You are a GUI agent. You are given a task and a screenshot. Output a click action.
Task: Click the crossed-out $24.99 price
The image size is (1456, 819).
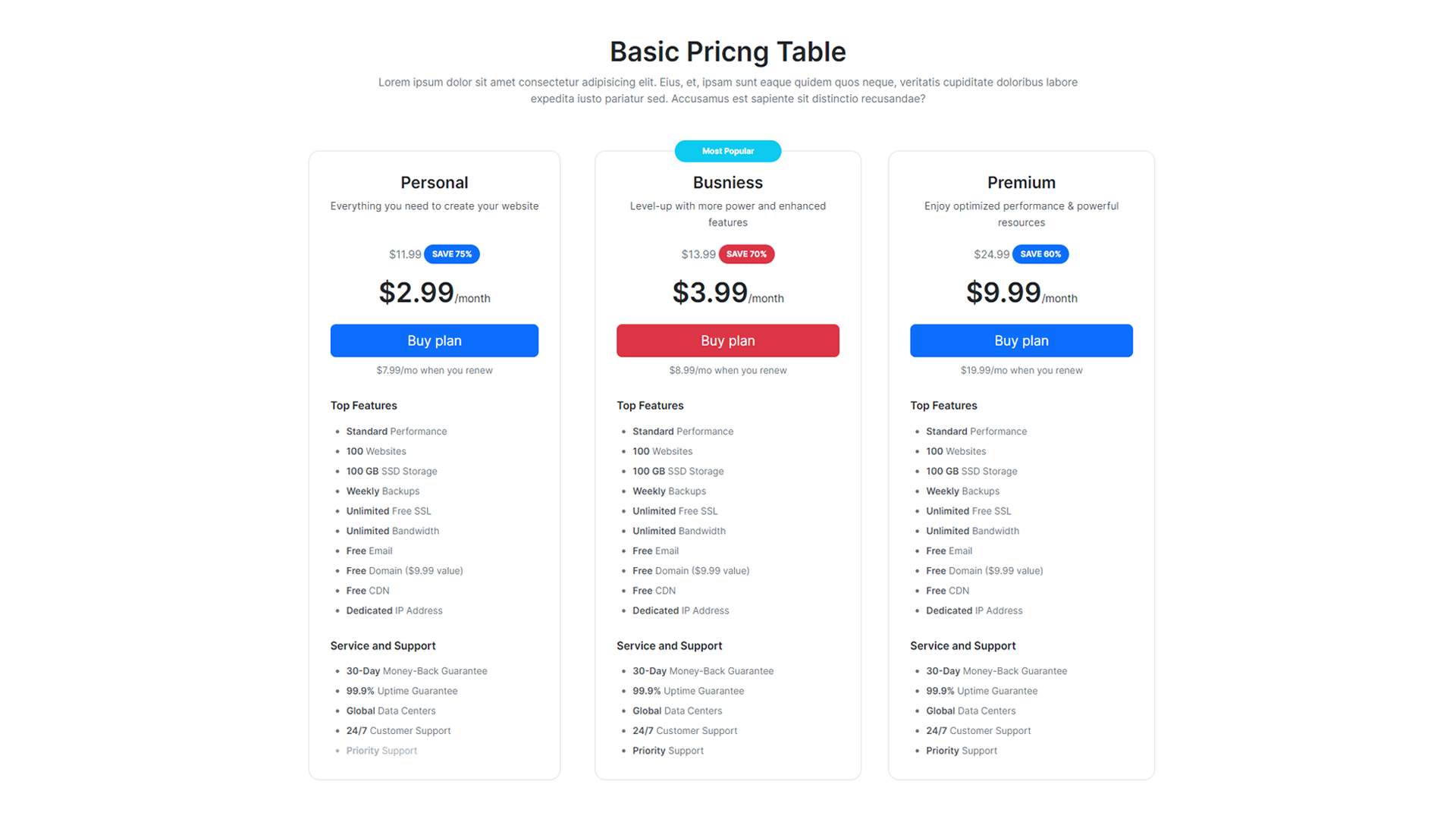coord(992,254)
